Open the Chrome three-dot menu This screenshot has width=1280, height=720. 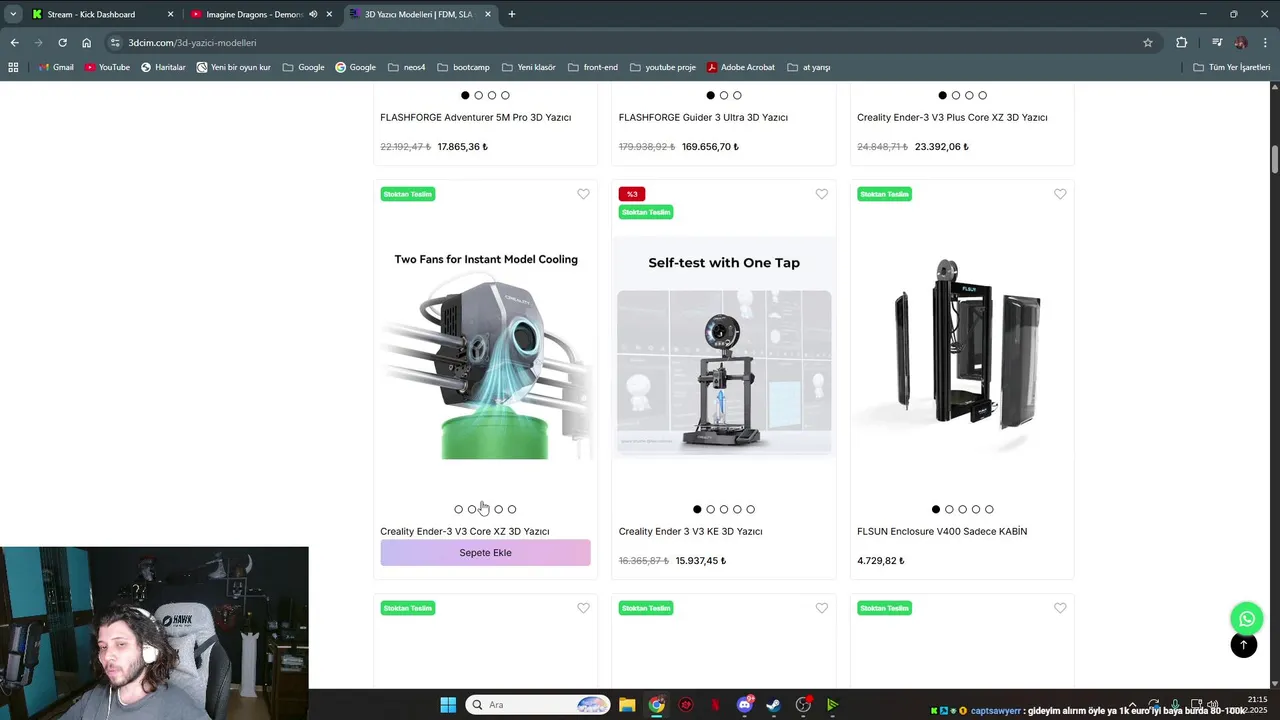(1266, 43)
